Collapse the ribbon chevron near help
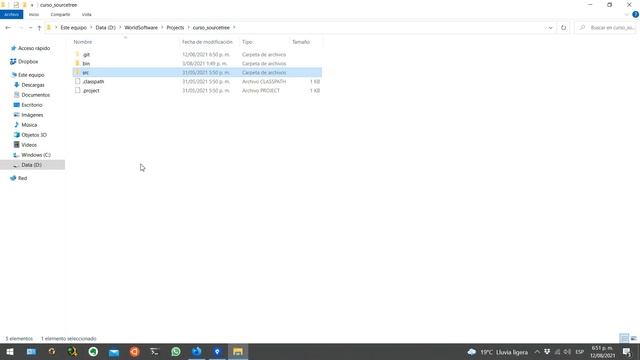The height and width of the screenshot is (360, 640). tap(627, 14)
